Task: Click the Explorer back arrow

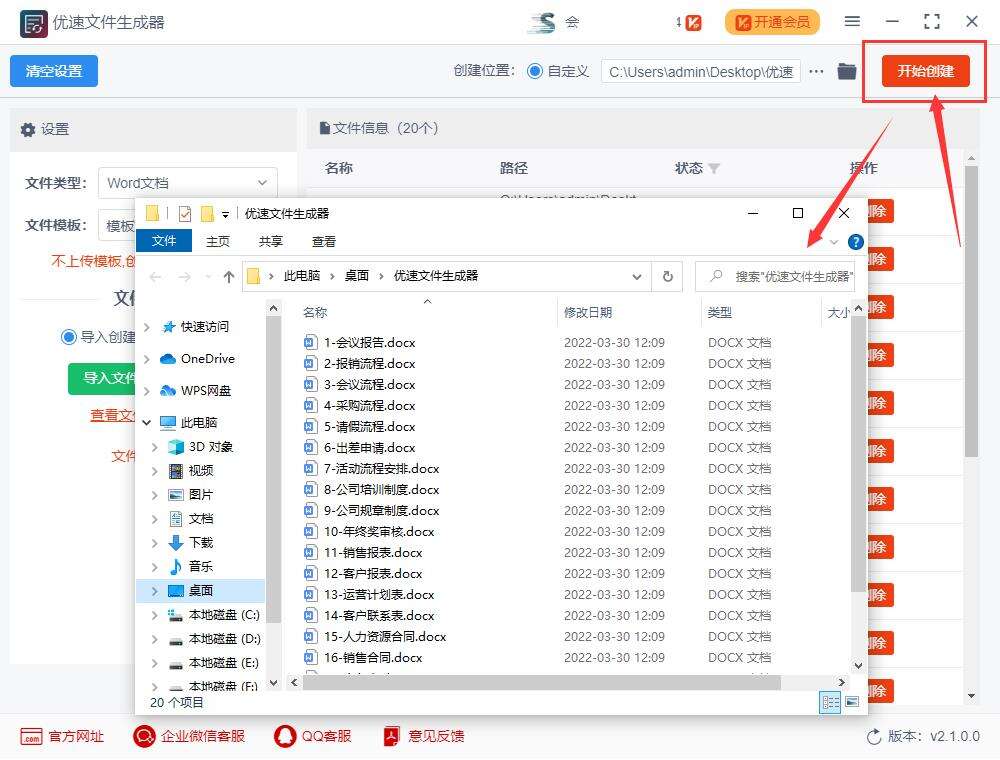Action: click(x=155, y=277)
